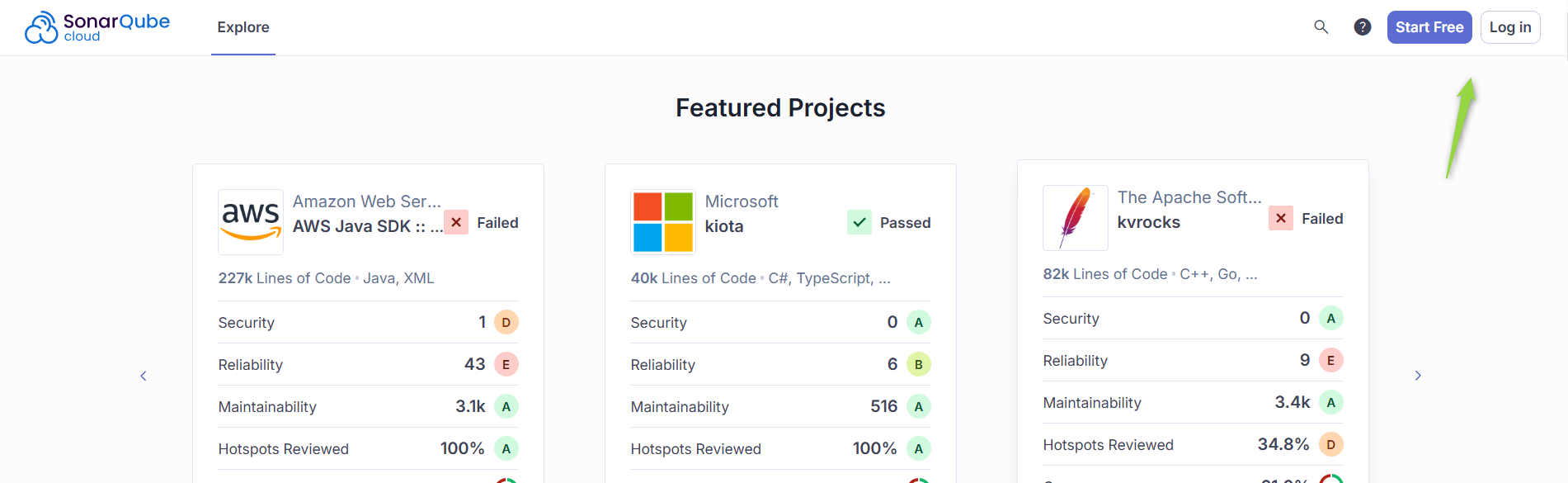
Task: Click kvrocks Reliability E rating badge
Action: point(1331,360)
